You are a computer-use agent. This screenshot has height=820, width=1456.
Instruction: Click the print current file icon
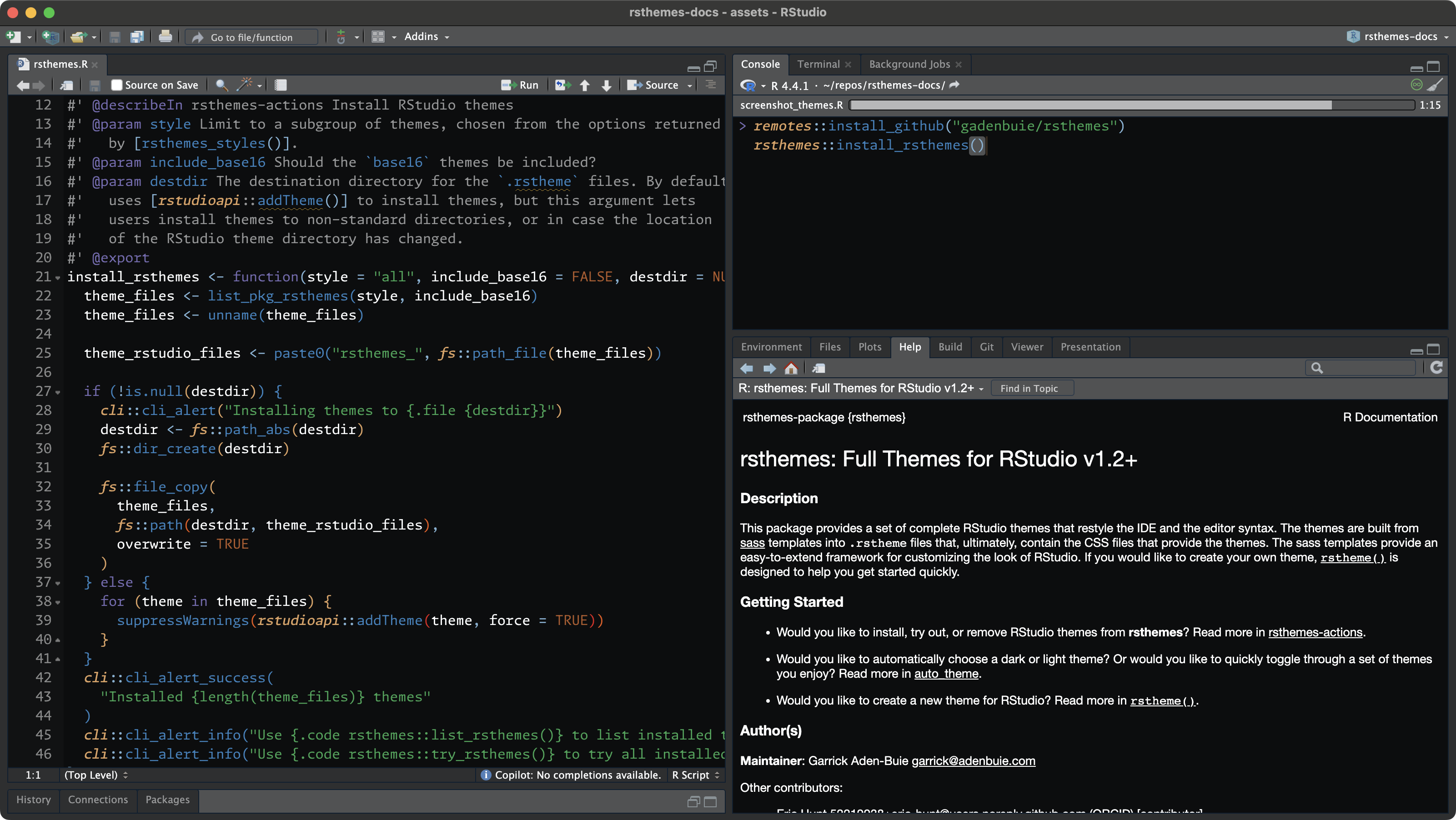point(165,37)
